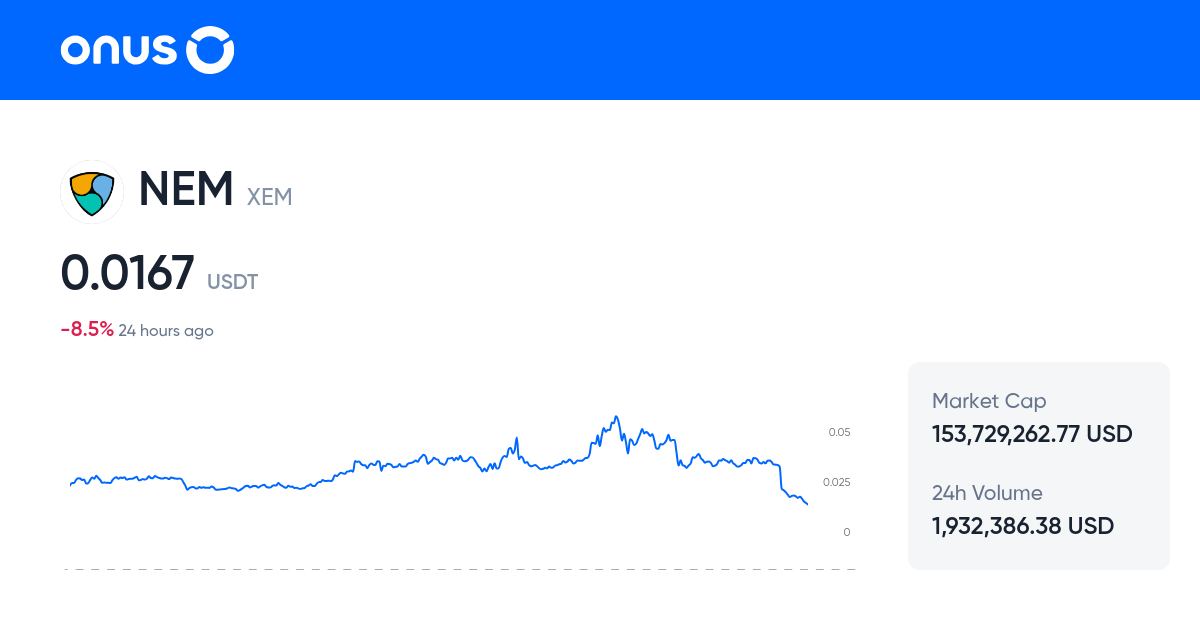Click the final drop at chart's right end
This screenshot has width=1200, height=630.
point(806,503)
